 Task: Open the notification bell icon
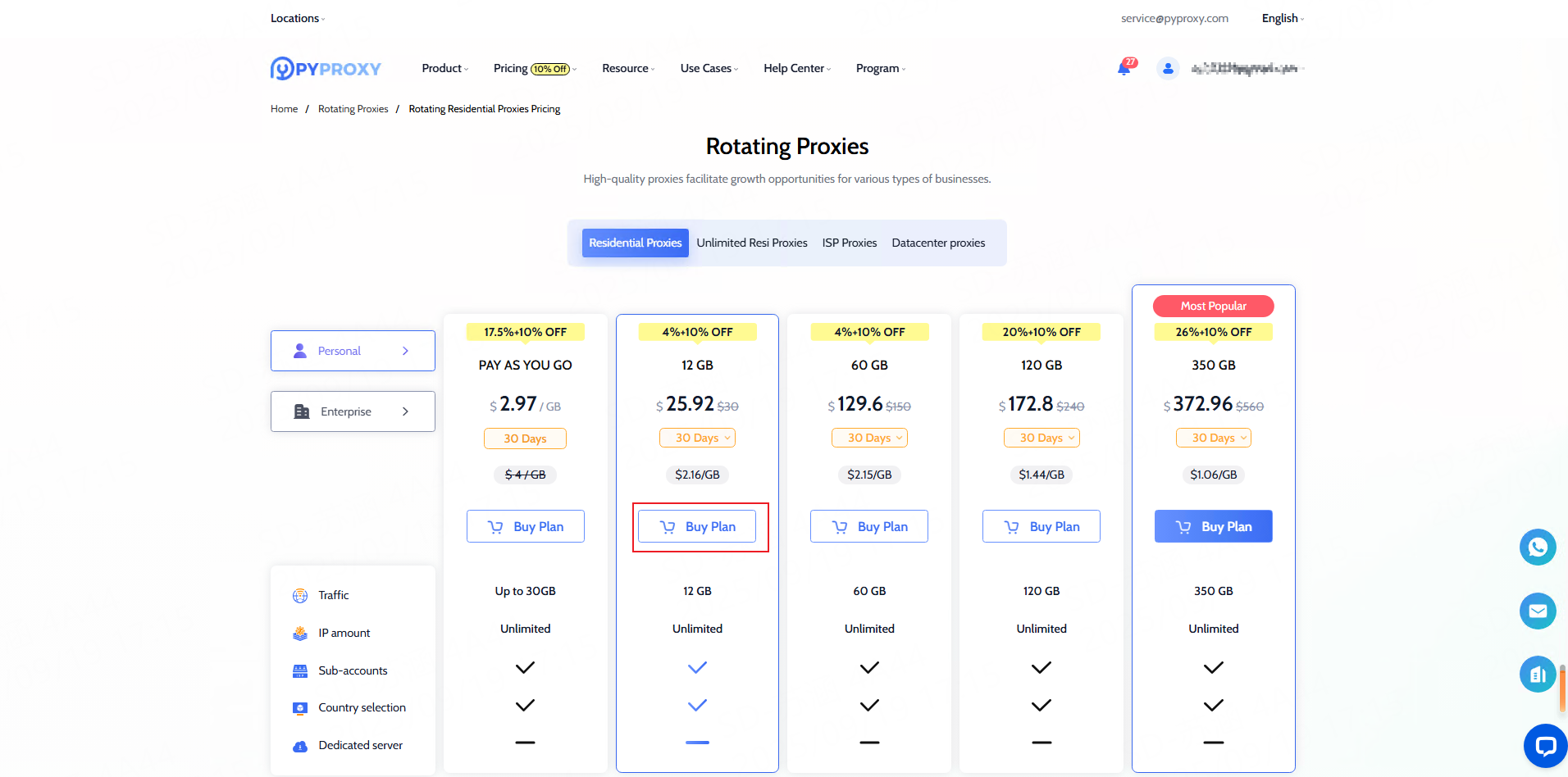1124,69
